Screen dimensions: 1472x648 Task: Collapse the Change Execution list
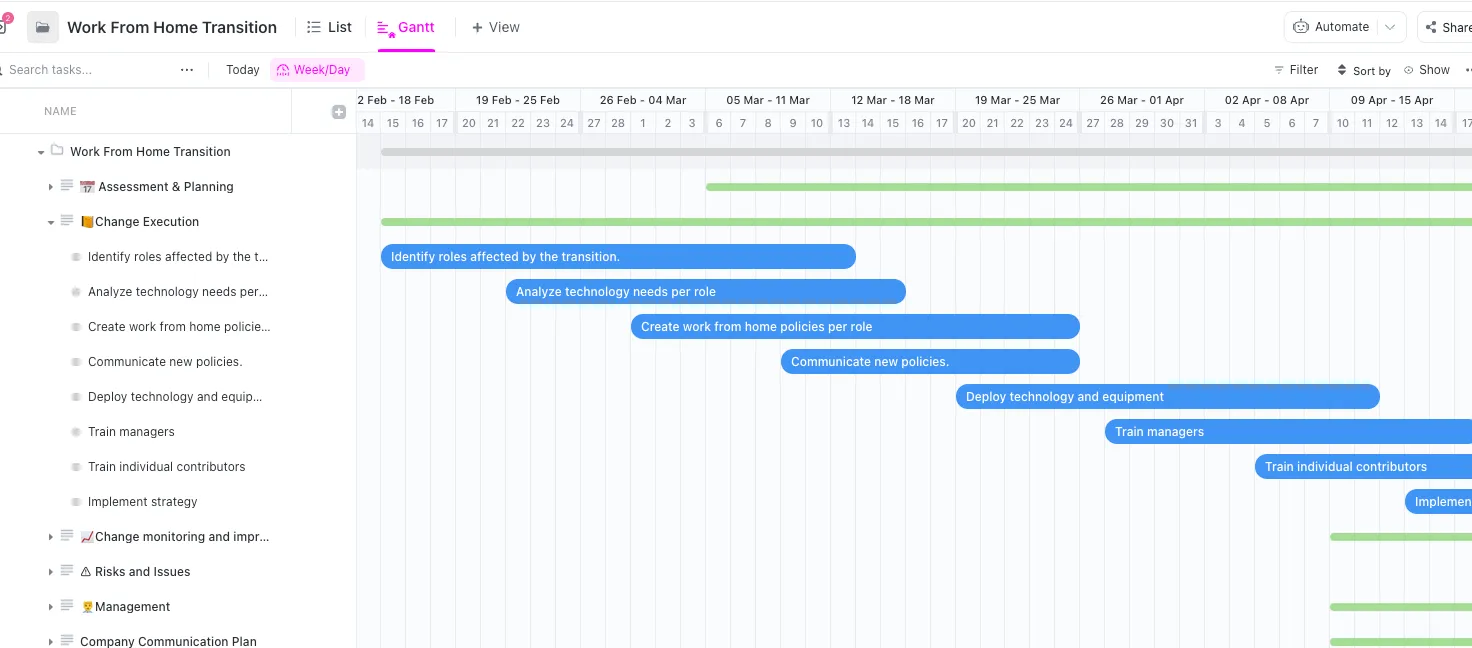[x=51, y=222]
